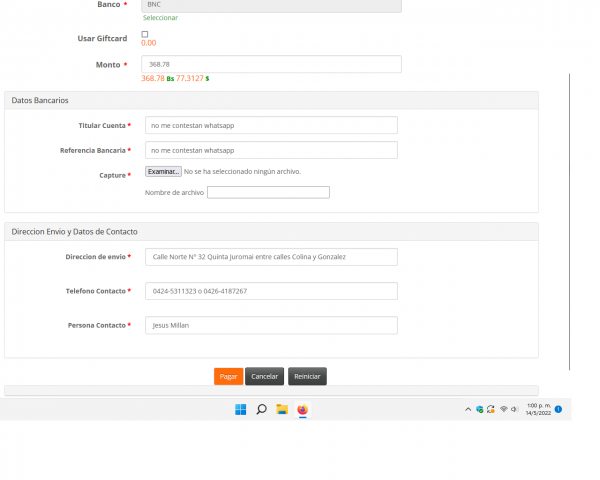Click the Firefox icon in the taskbar
Image resolution: width=600 pixels, height=480 pixels.
point(302,409)
